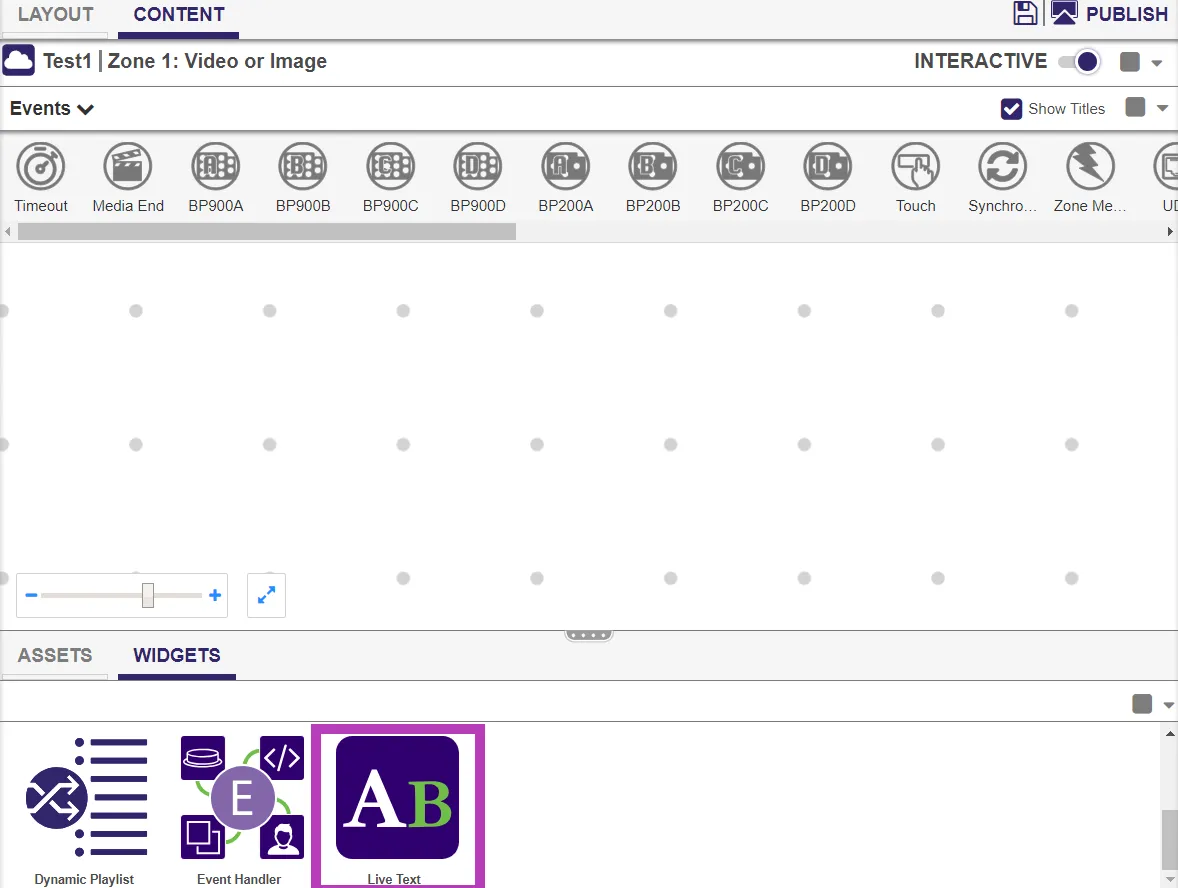This screenshot has width=1178, height=888.
Task: Click the PUBLISH text button
Action: 1127,14
